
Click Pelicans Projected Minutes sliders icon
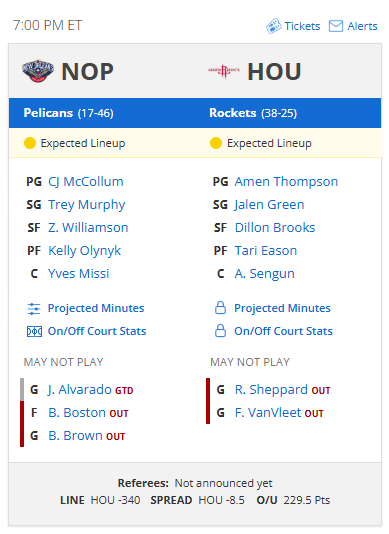[34, 309]
